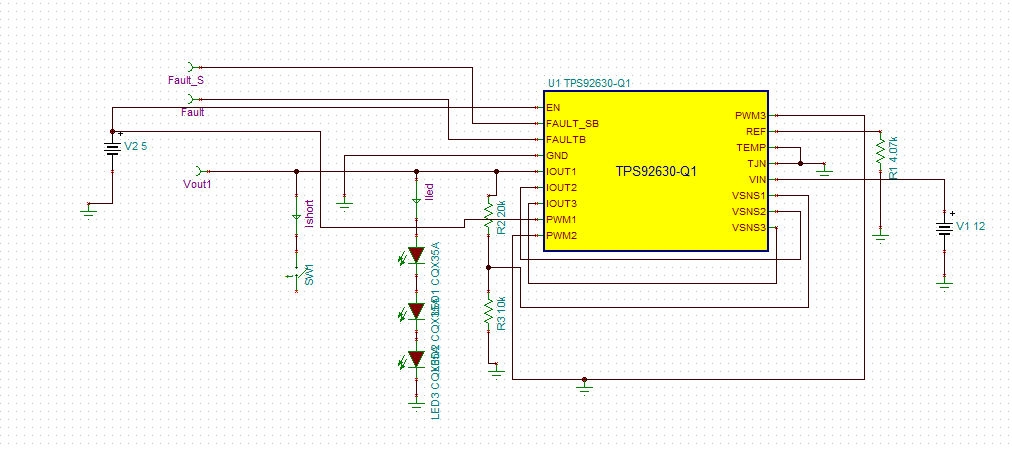
Task: Click the VSNS1 pin label
Action: (x=749, y=196)
